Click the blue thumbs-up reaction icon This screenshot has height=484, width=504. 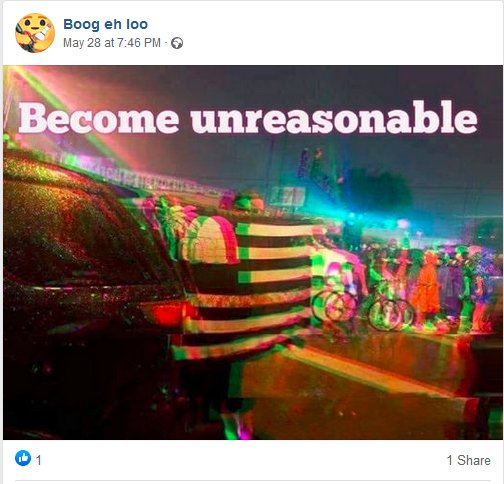click(x=23, y=458)
